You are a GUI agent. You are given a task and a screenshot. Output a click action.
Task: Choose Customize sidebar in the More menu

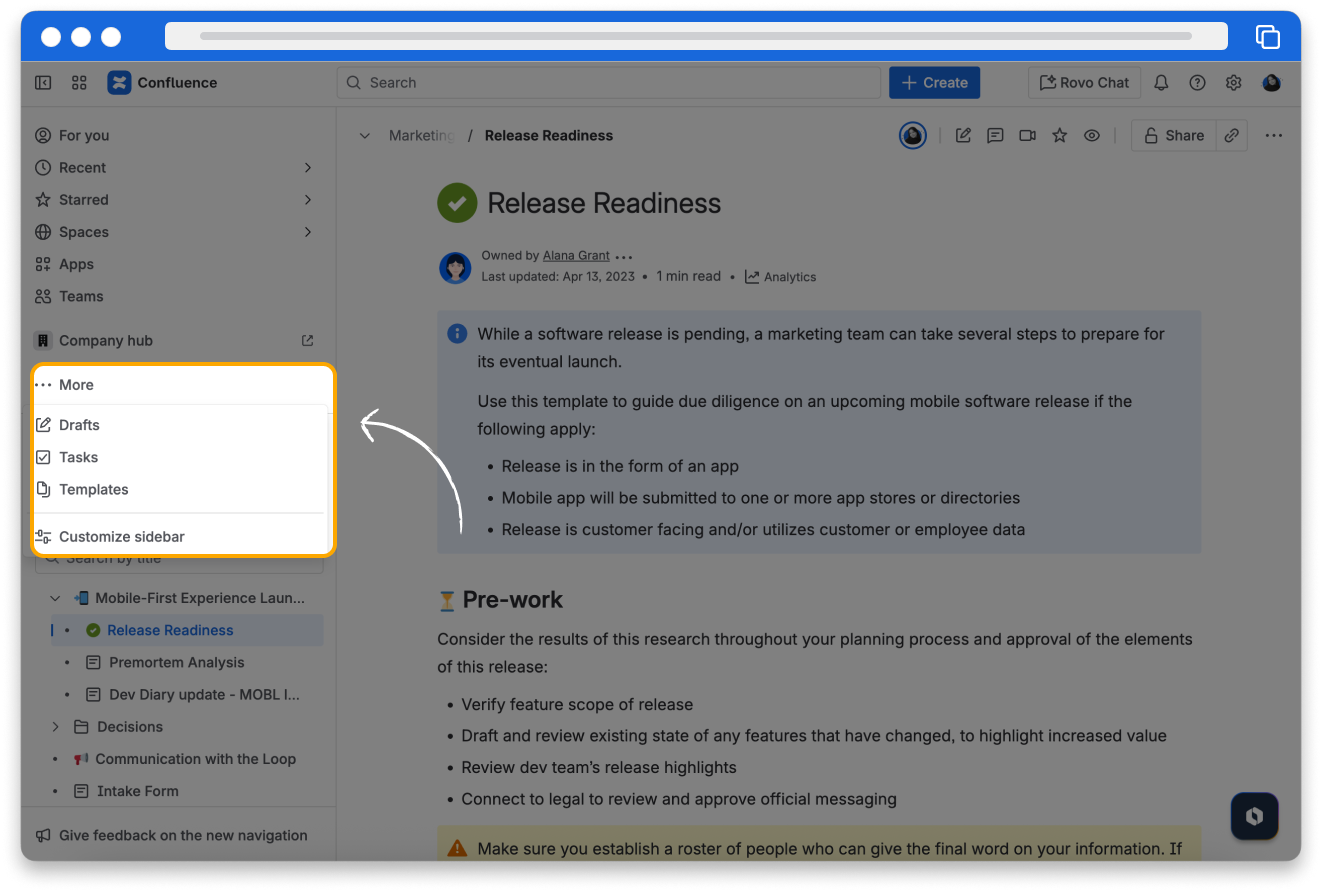(121, 537)
